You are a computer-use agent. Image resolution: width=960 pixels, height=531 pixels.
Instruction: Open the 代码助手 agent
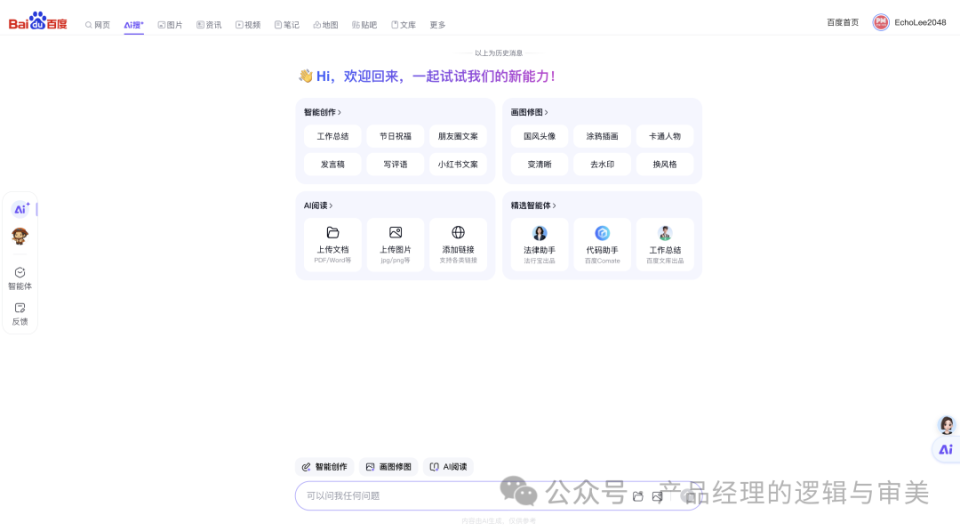(x=602, y=244)
